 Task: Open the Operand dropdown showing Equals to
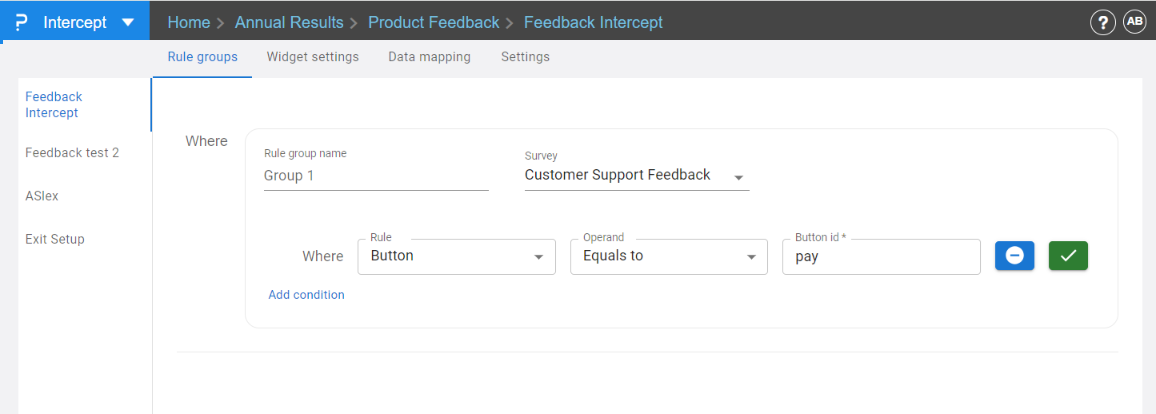coord(668,256)
